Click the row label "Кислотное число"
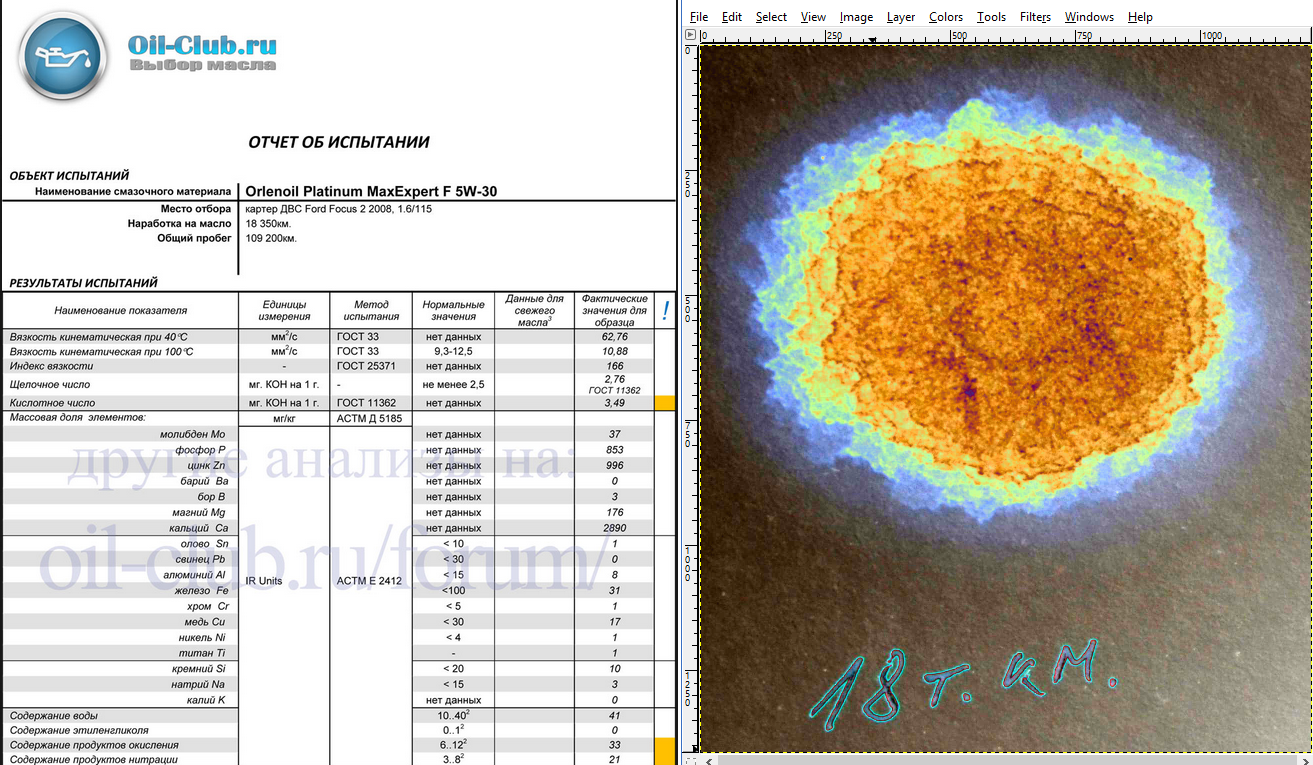The image size is (1313, 765). 50,403
